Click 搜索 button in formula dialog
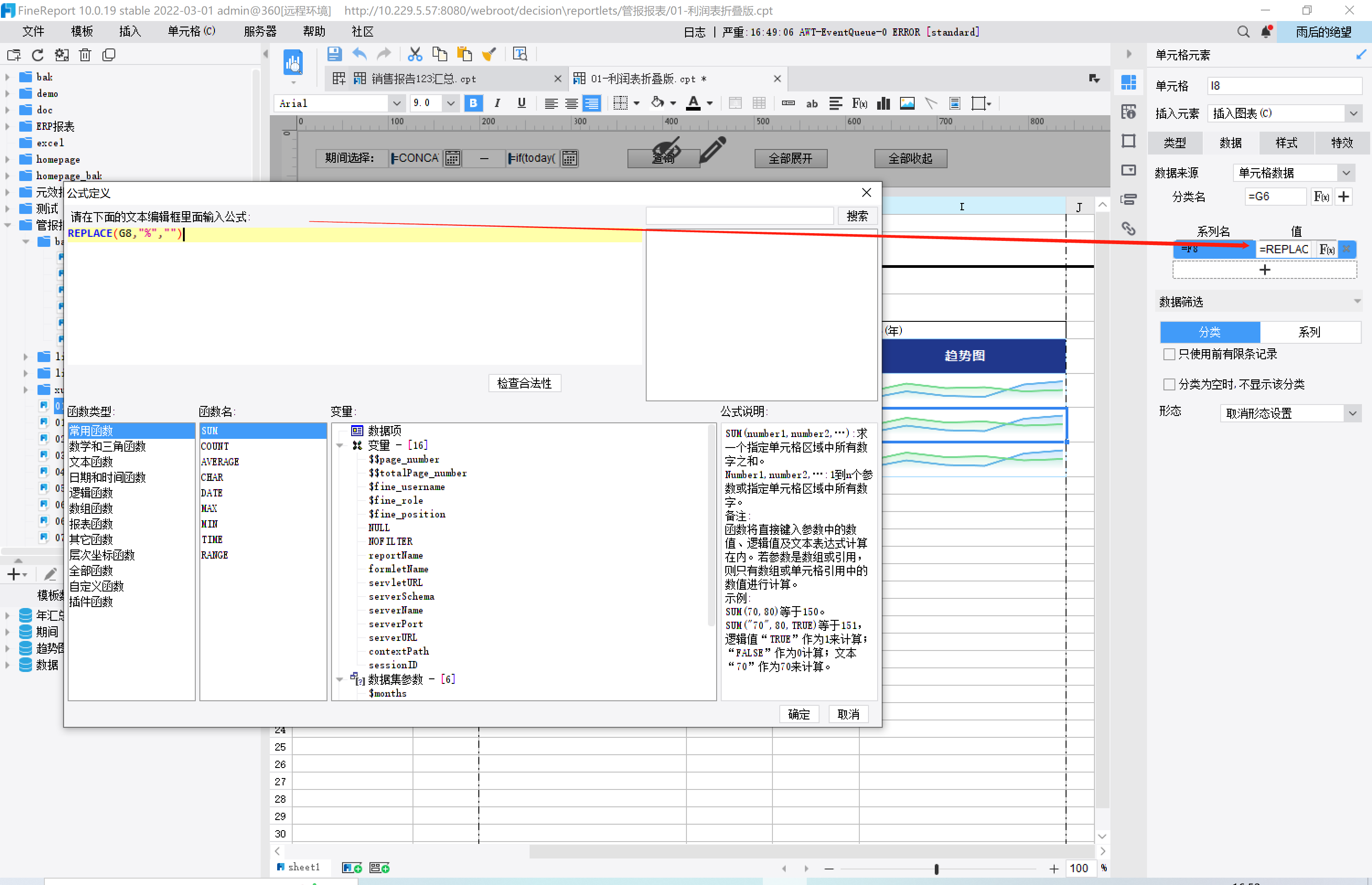This screenshot has width=1372, height=885. coord(857,216)
